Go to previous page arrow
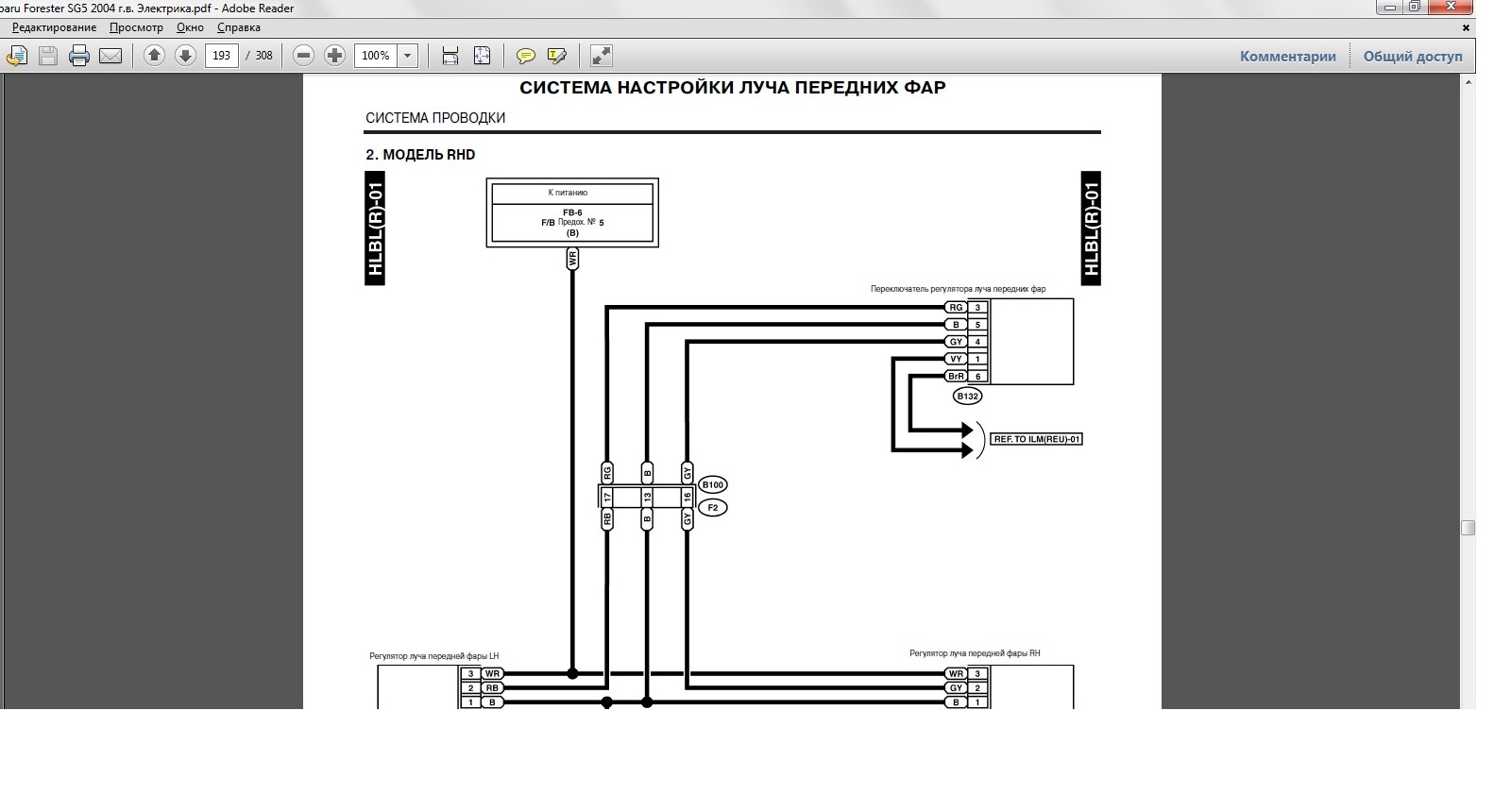This screenshot has height=812, width=1511. [154, 56]
